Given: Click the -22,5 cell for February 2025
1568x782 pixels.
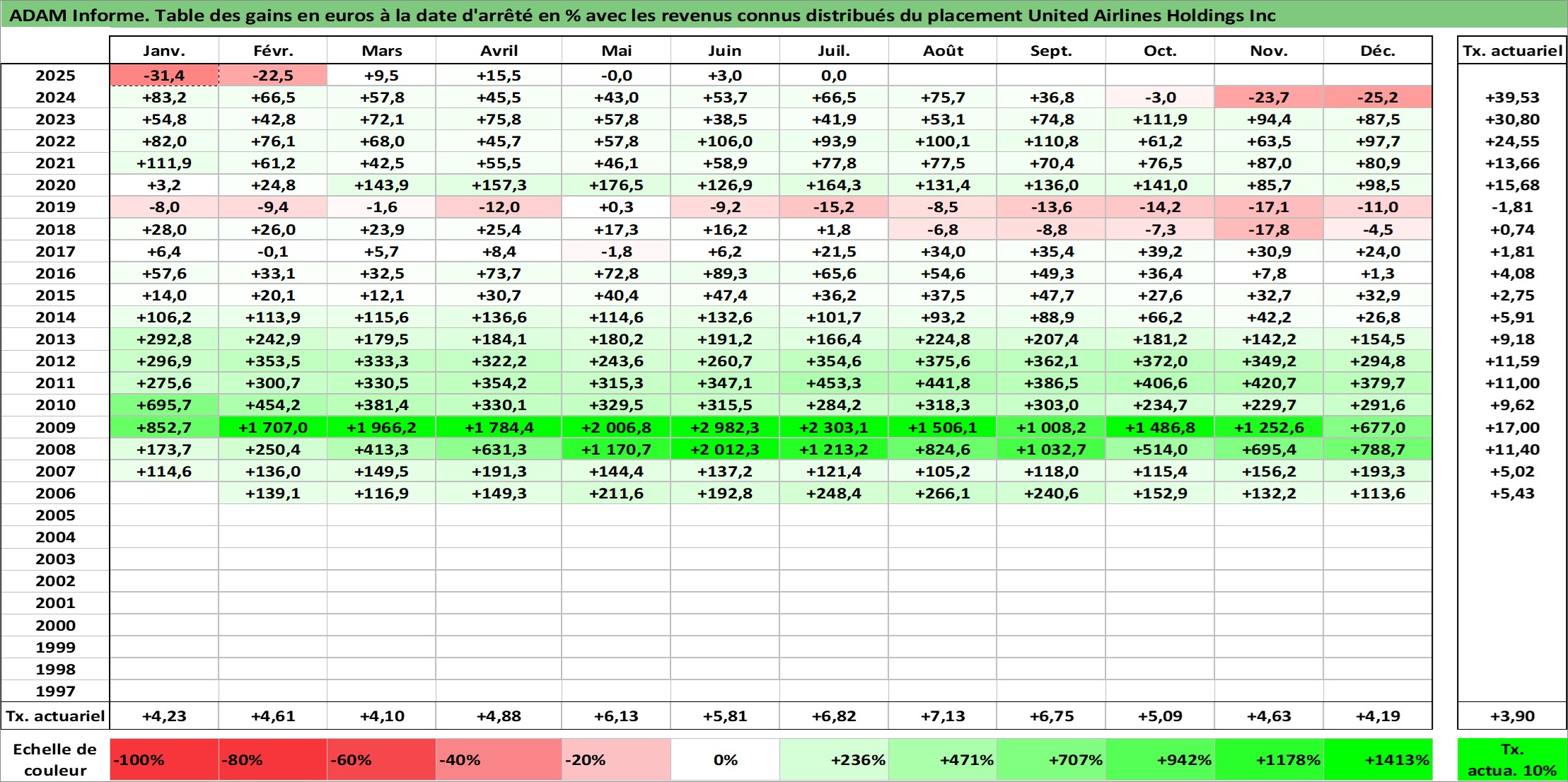Looking at the screenshot, I should pos(273,75).
